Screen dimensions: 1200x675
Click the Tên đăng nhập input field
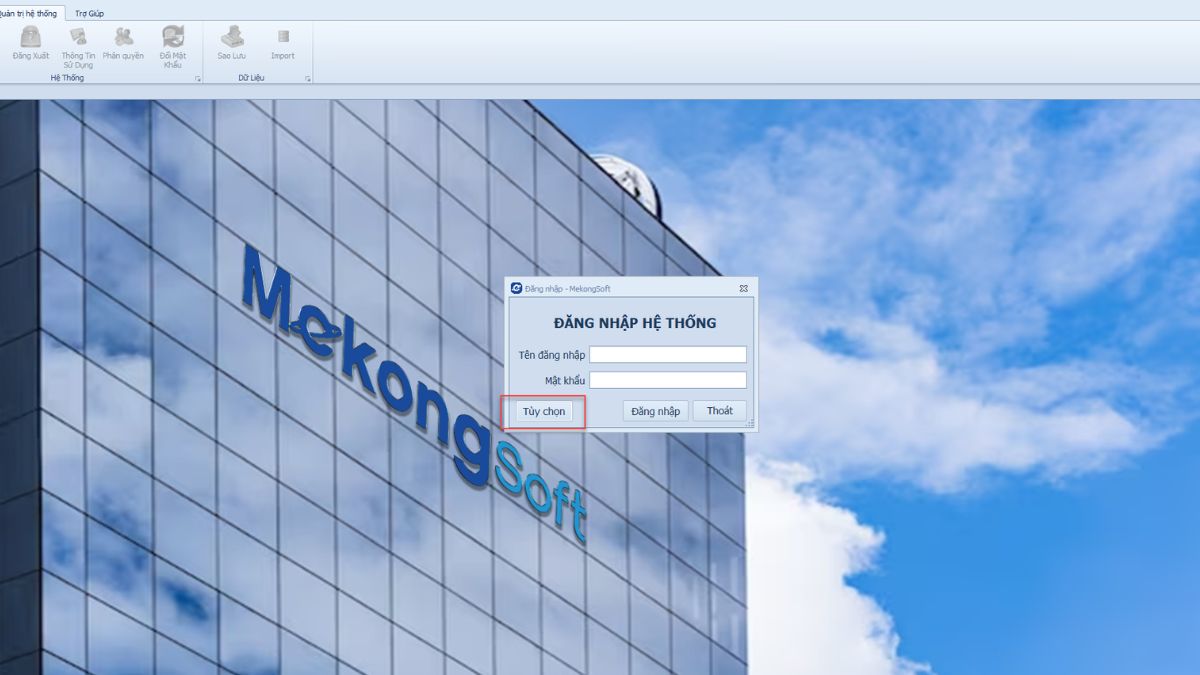coord(668,354)
